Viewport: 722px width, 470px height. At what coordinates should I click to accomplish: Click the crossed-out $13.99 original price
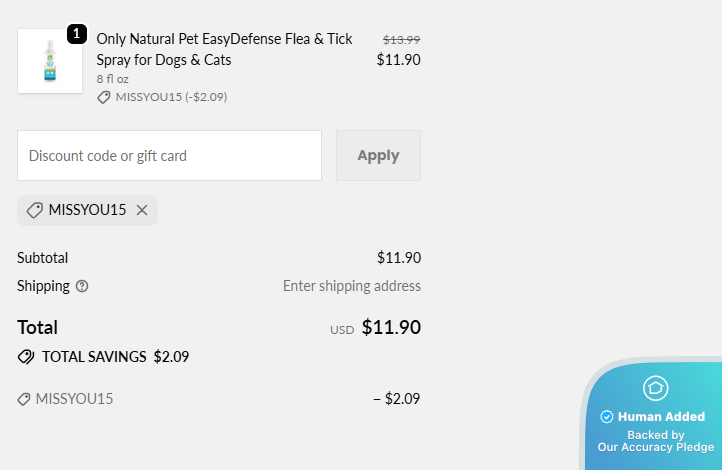(x=401, y=39)
